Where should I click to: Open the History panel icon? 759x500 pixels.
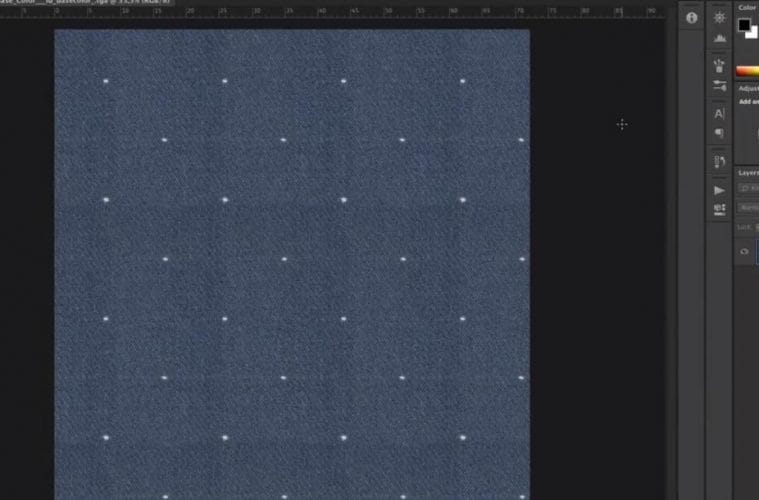click(x=719, y=161)
